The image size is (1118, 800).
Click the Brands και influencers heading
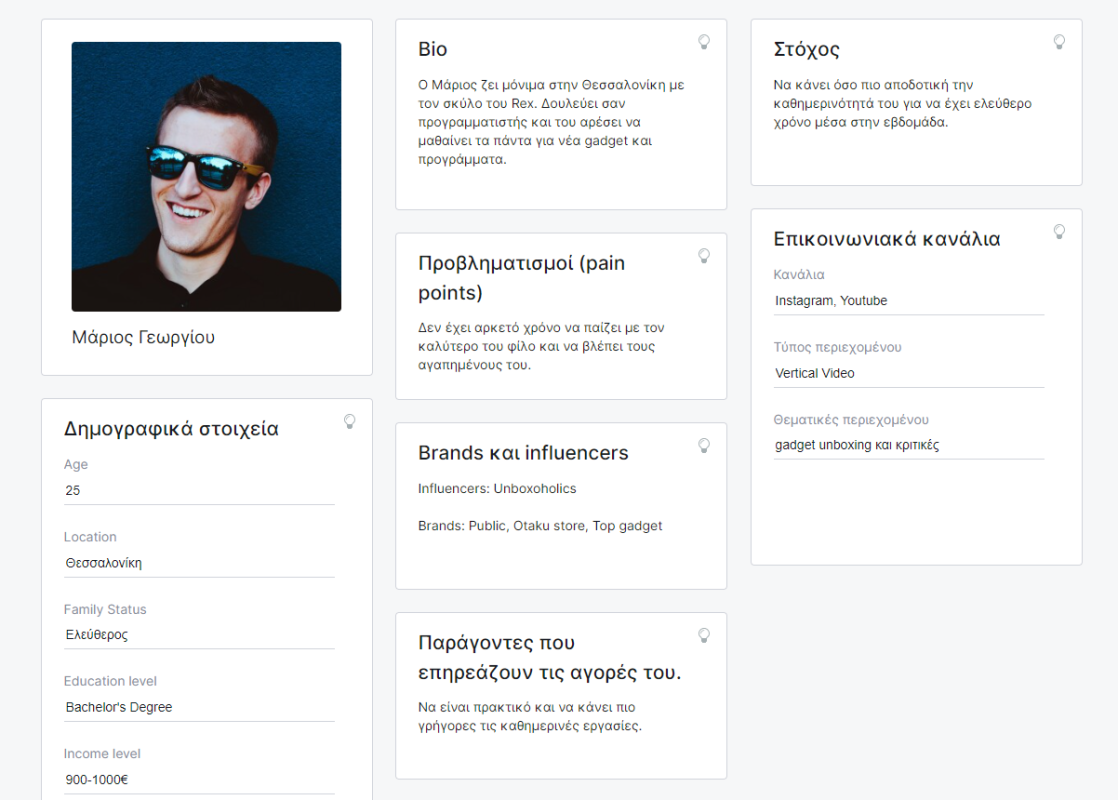pyautogui.click(x=523, y=453)
